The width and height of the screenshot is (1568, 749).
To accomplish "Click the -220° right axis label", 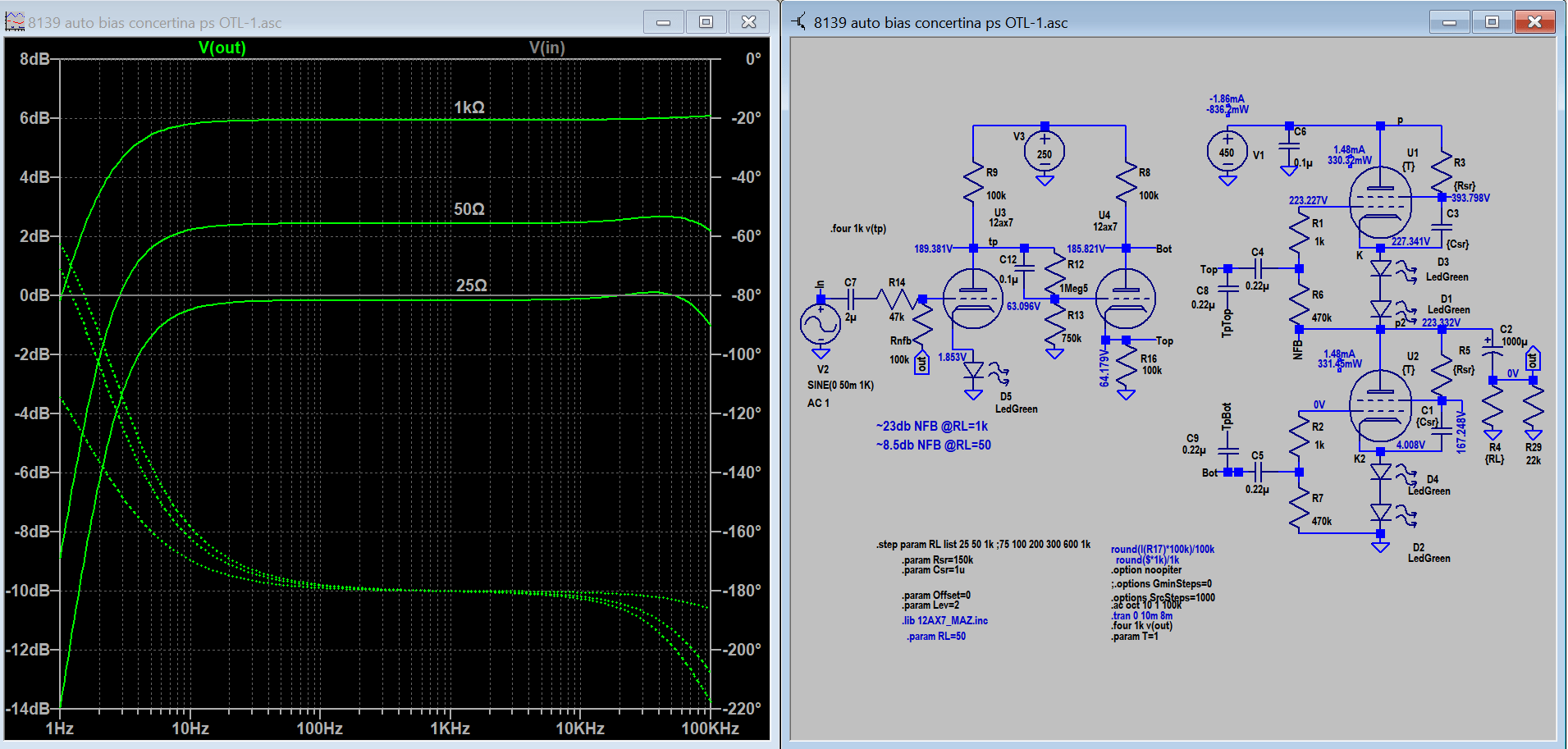I will click(741, 709).
